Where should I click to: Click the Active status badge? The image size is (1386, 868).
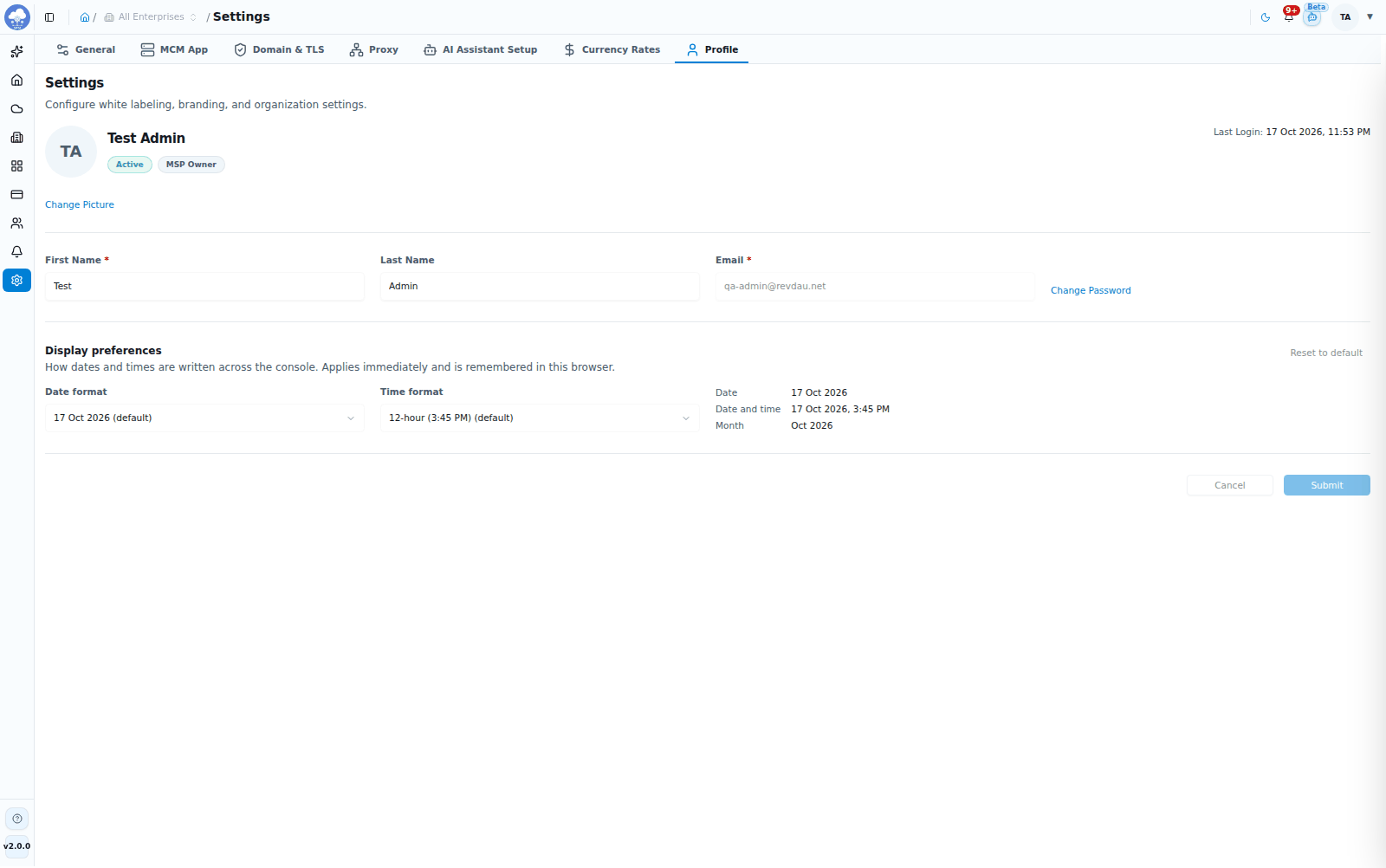[130, 165]
